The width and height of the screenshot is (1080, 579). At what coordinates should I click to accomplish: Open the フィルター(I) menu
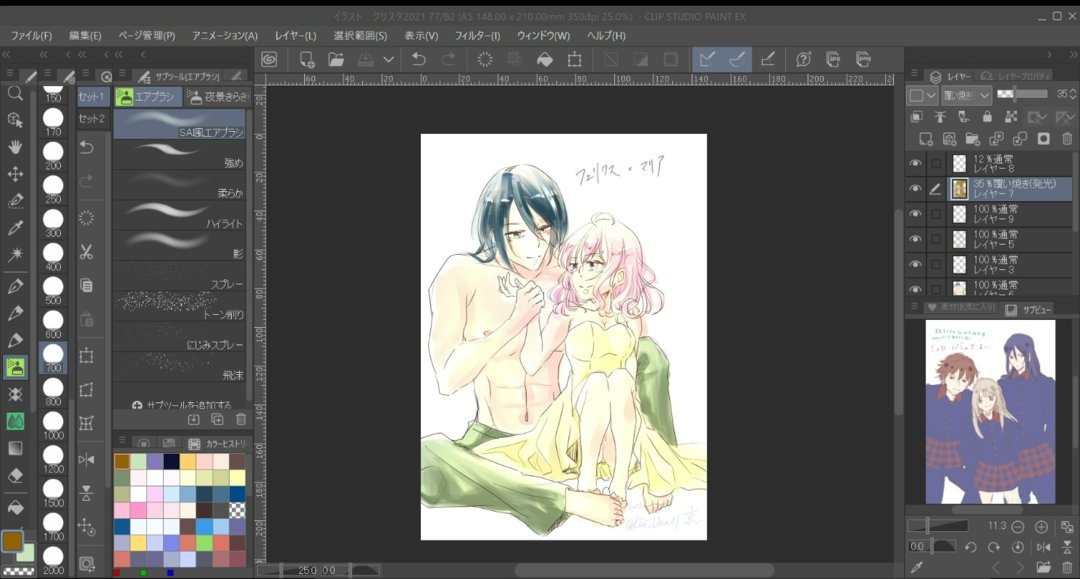(477, 35)
